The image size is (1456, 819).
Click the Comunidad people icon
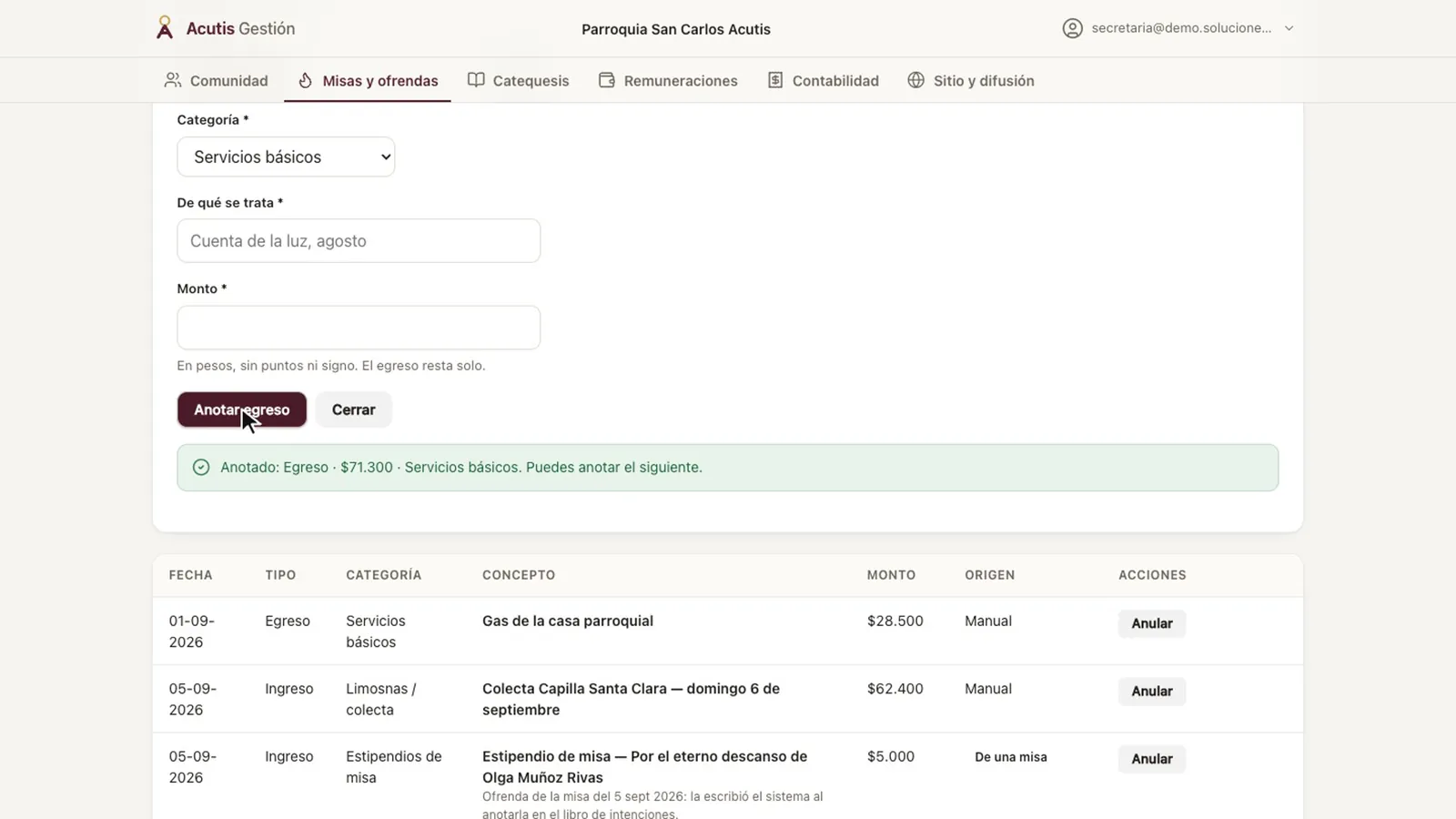point(173,80)
